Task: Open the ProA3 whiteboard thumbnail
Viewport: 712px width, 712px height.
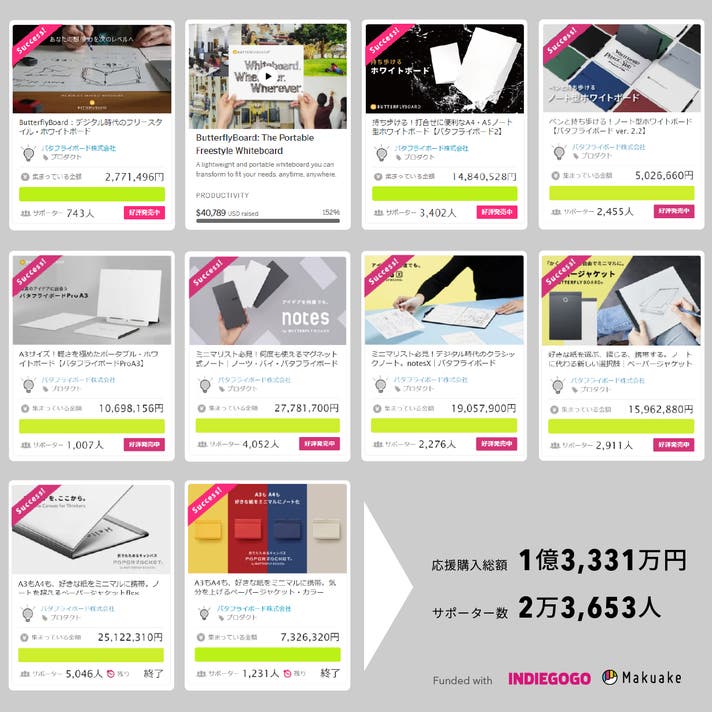Action: pyautogui.click(x=92, y=300)
